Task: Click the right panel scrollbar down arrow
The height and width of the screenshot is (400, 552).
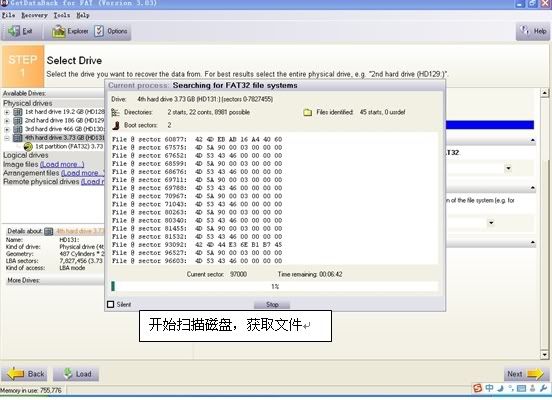Action: pos(544,355)
